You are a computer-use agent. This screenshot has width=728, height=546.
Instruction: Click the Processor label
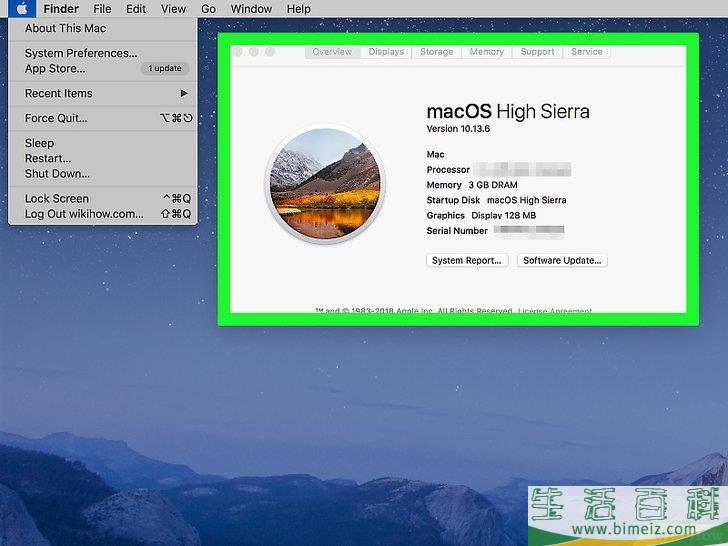tap(448, 169)
